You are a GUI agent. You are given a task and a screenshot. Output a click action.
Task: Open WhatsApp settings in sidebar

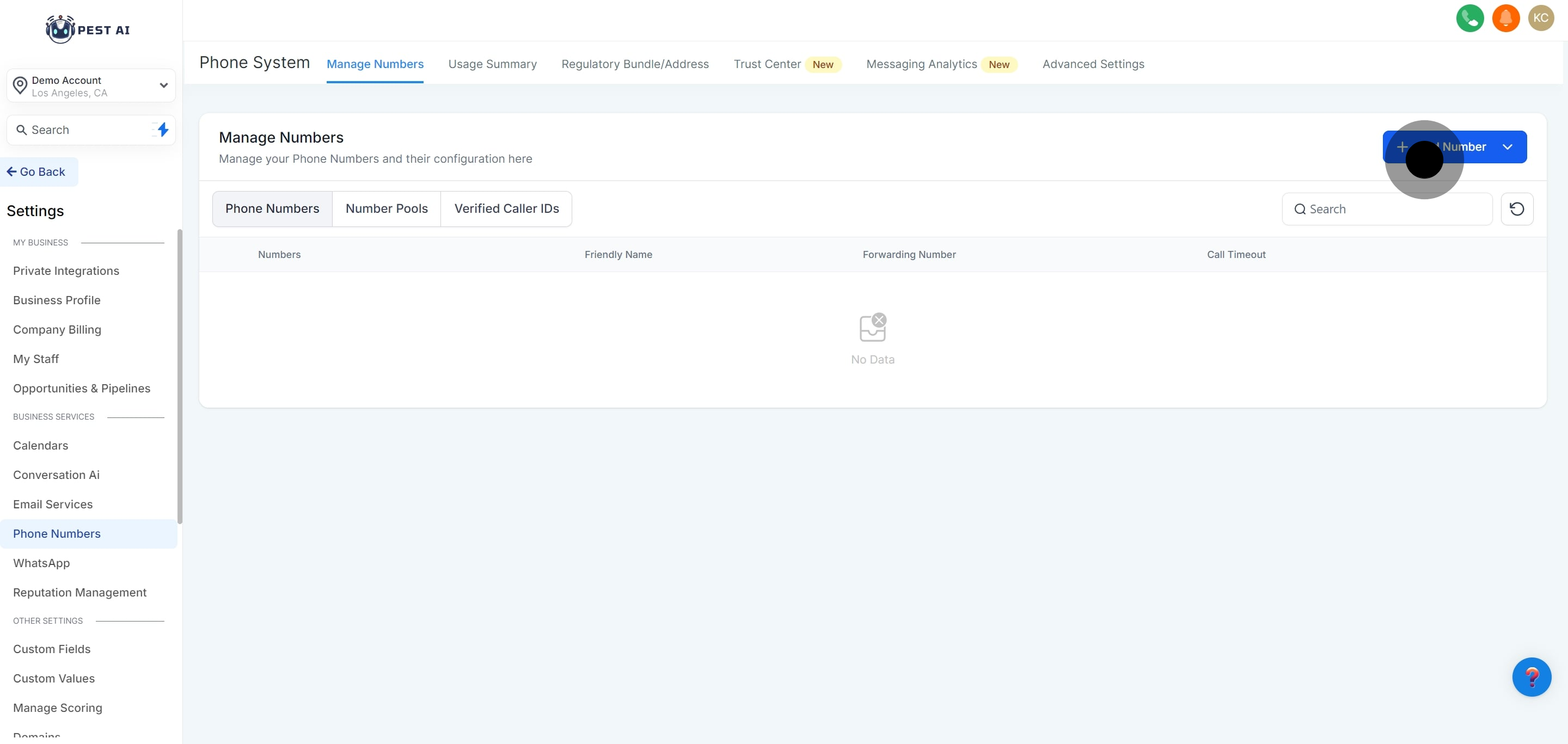coord(41,563)
